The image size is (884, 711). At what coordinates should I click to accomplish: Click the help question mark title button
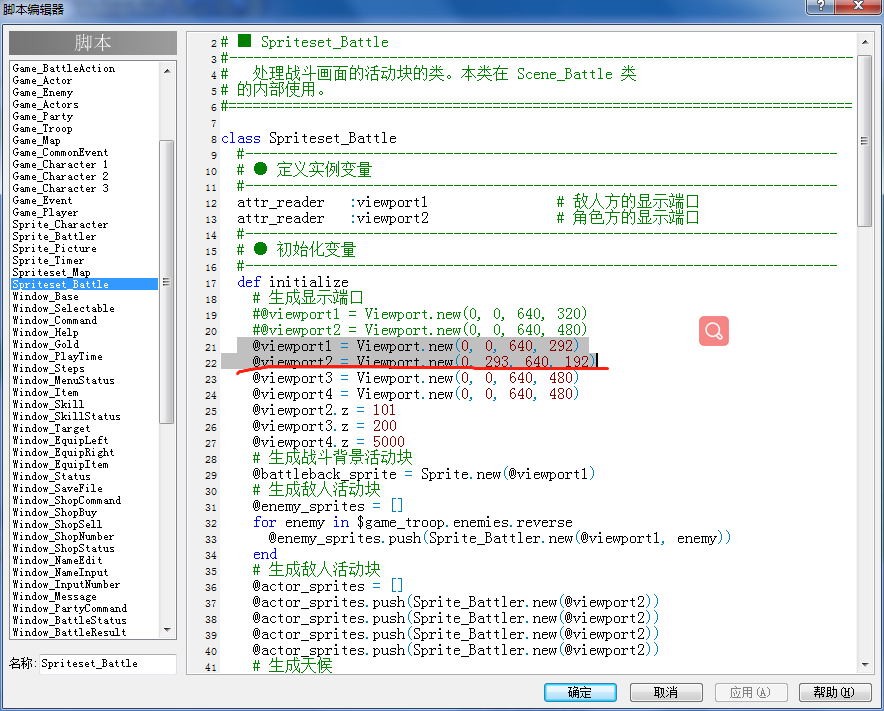coord(820,6)
